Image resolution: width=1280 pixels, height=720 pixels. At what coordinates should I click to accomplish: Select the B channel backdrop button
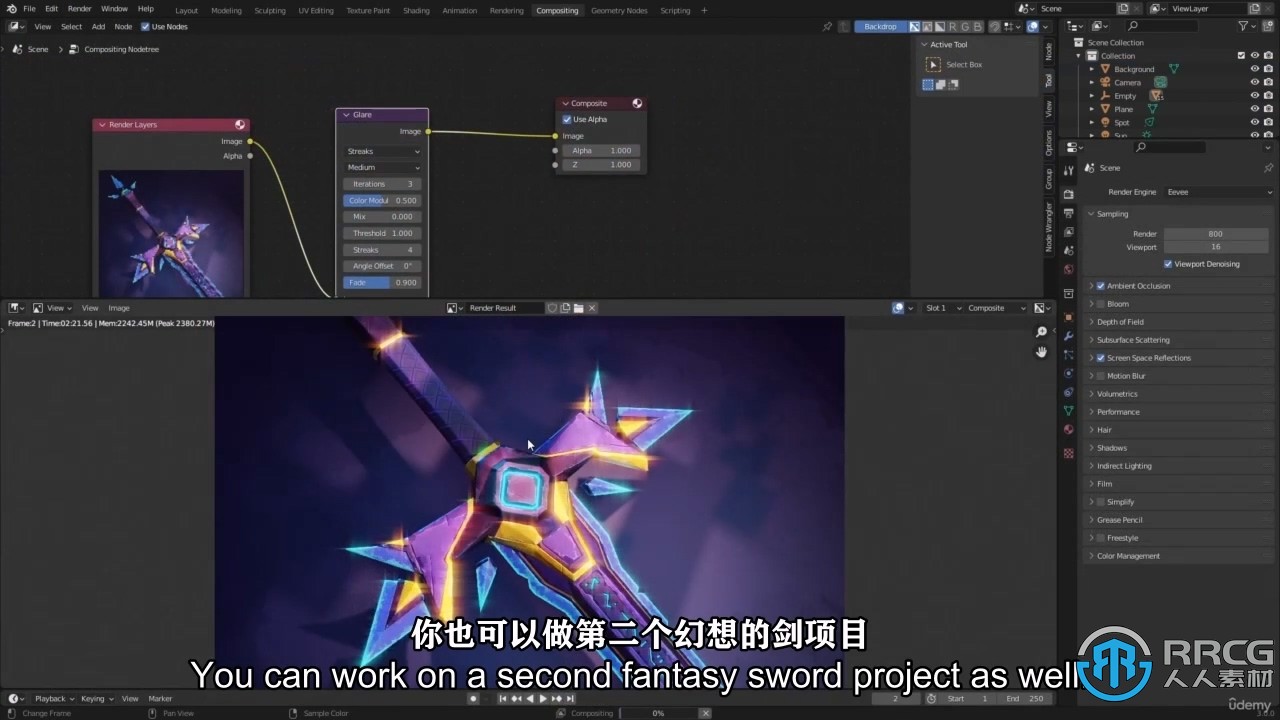click(x=978, y=26)
